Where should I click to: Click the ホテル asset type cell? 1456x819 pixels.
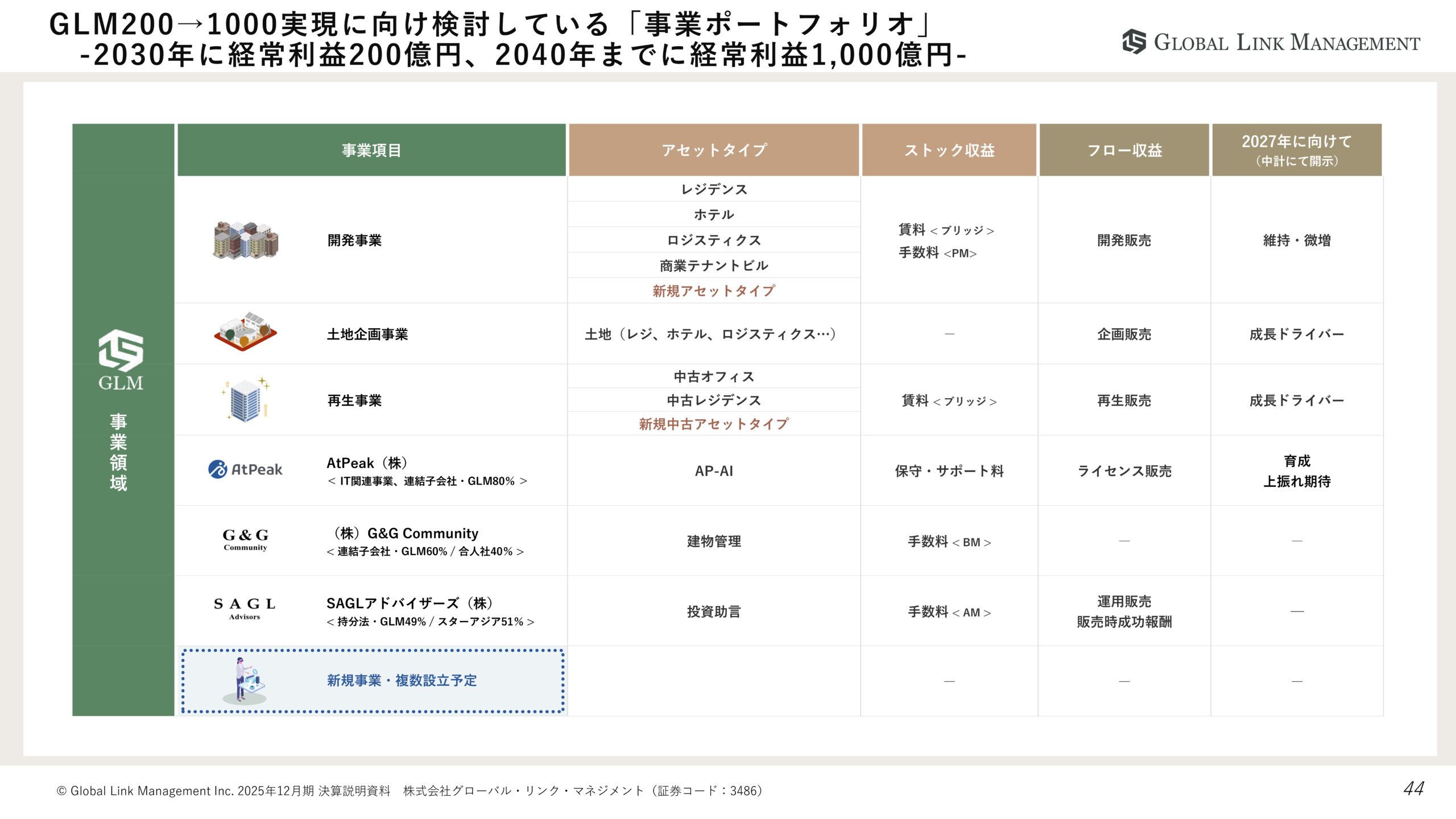click(x=714, y=214)
